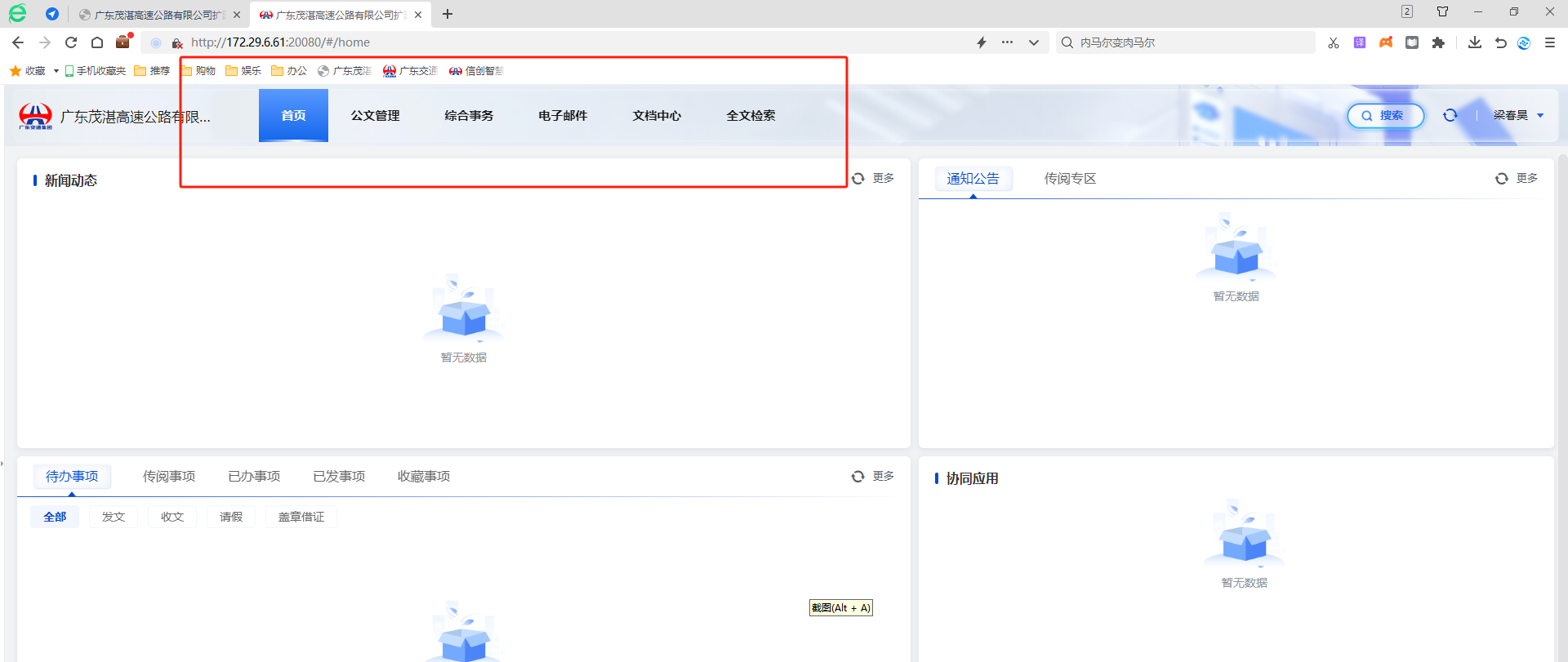This screenshot has width=1568, height=662.
Task: Click the browser forward arrow
Action: coord(45,42)
